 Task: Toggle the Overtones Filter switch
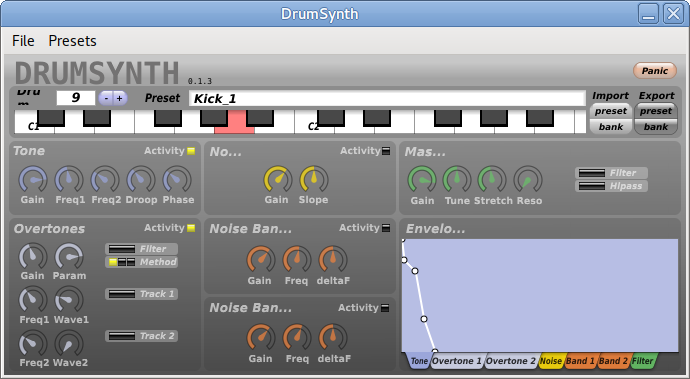pos(142,249)
